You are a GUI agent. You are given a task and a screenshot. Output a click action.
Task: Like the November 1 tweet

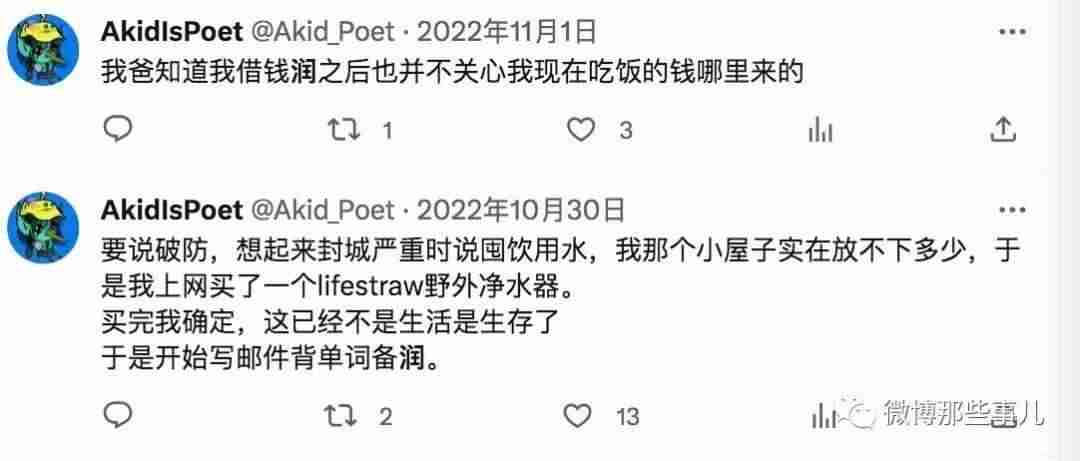(580, 130)
